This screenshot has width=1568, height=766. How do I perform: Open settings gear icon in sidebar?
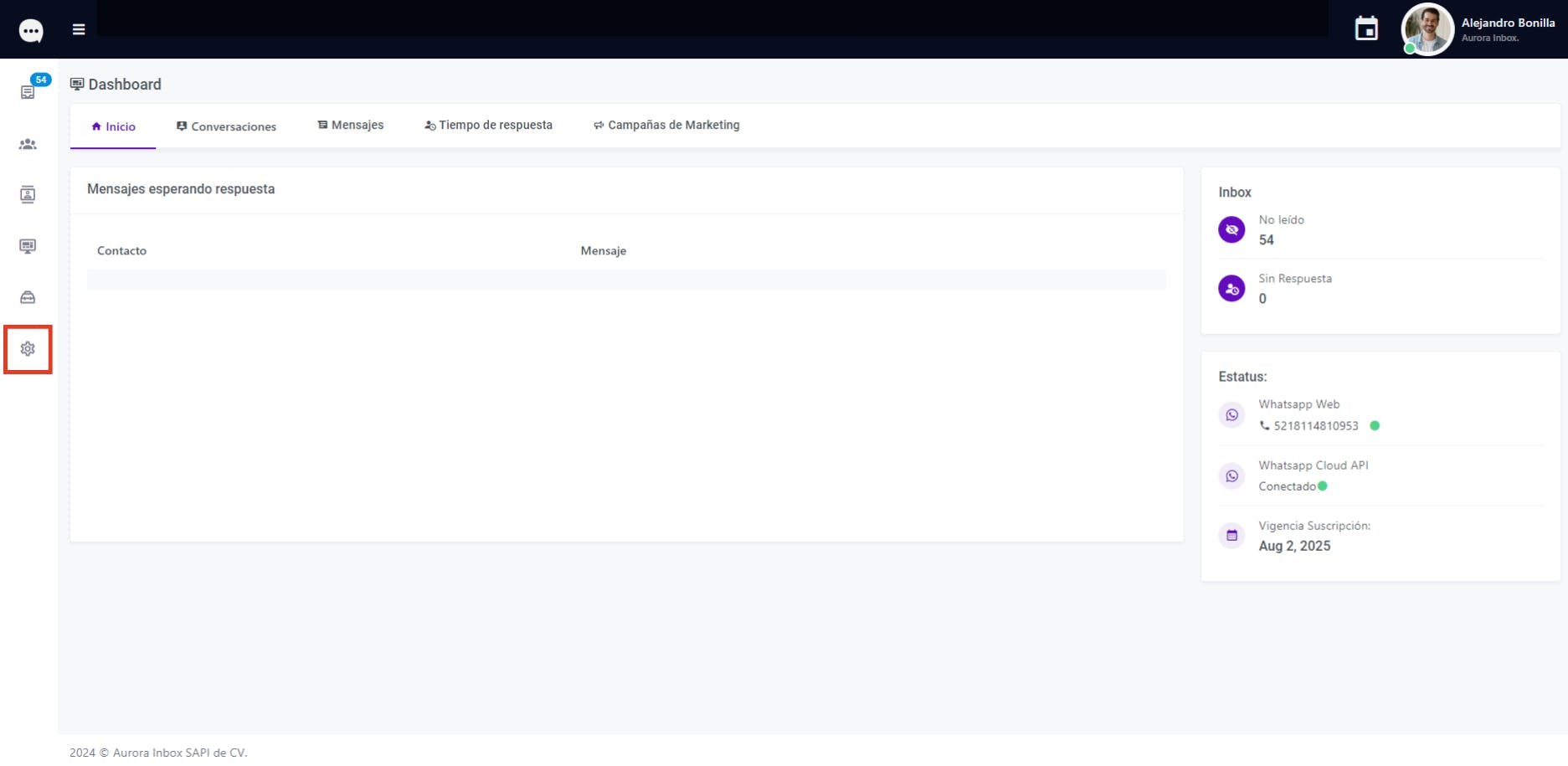pyautogui.click(x=28, y=349)
